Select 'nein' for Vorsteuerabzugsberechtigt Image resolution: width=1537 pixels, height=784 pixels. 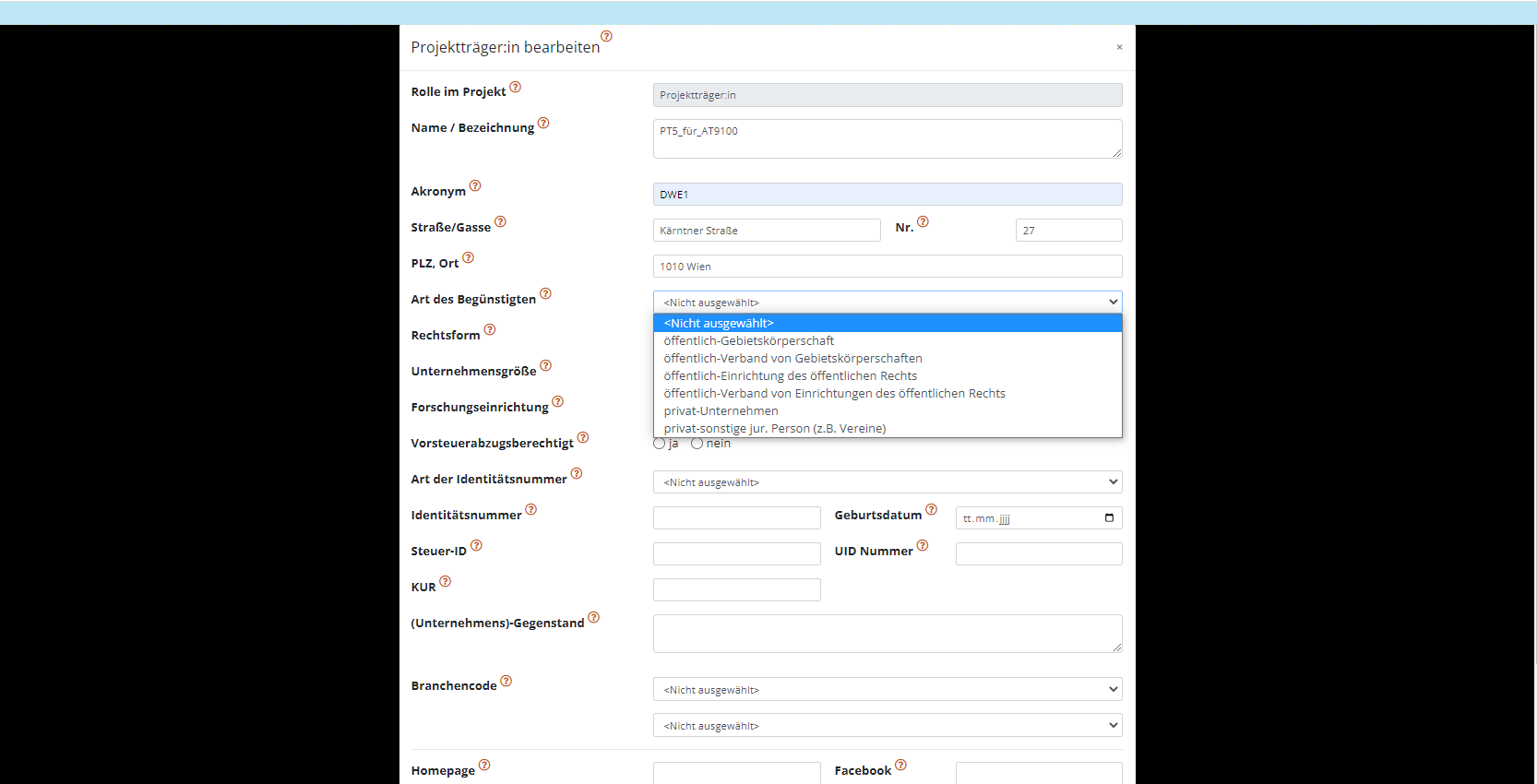pos(697,444)
